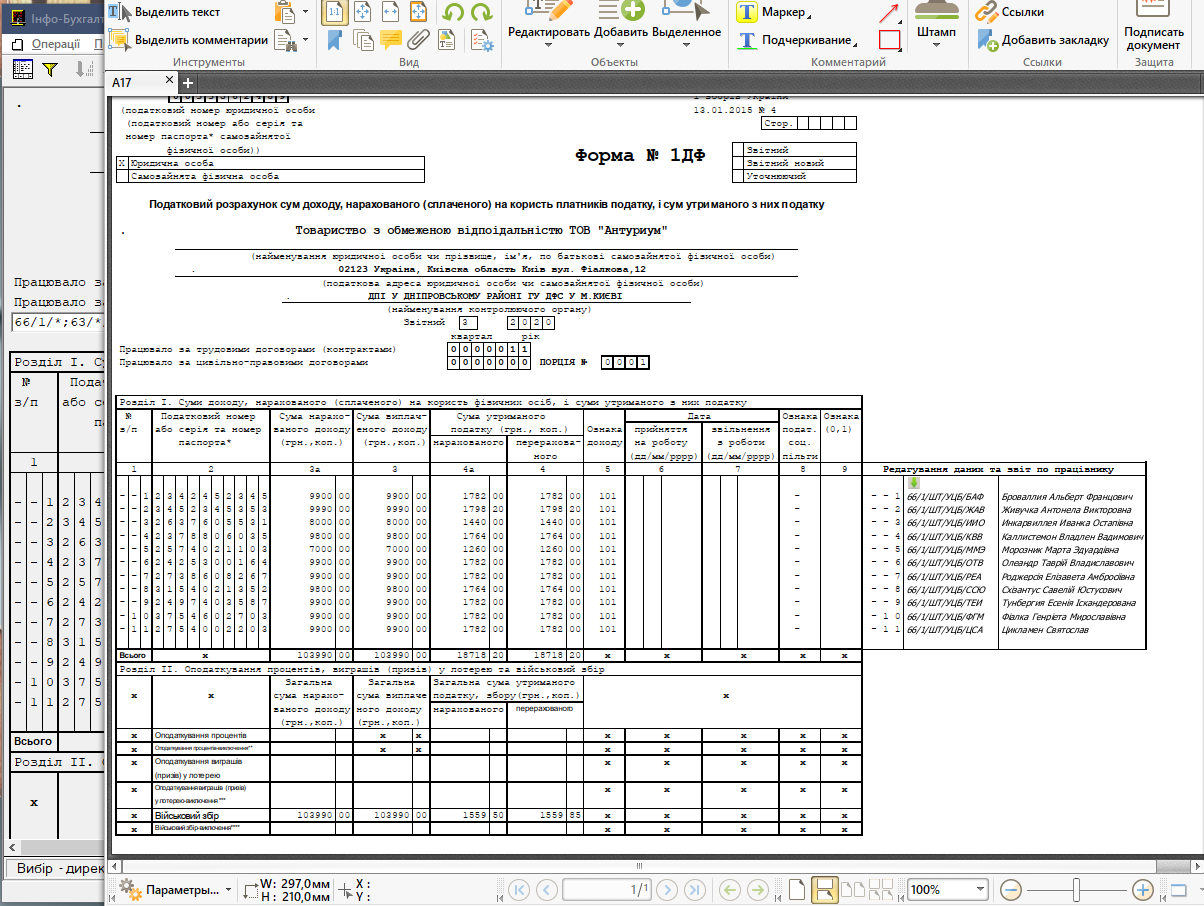Open the find binoculars dropdown arrow in Инструменты
The height and width of the screenshot is (906, 1204).
pos(305,41)
